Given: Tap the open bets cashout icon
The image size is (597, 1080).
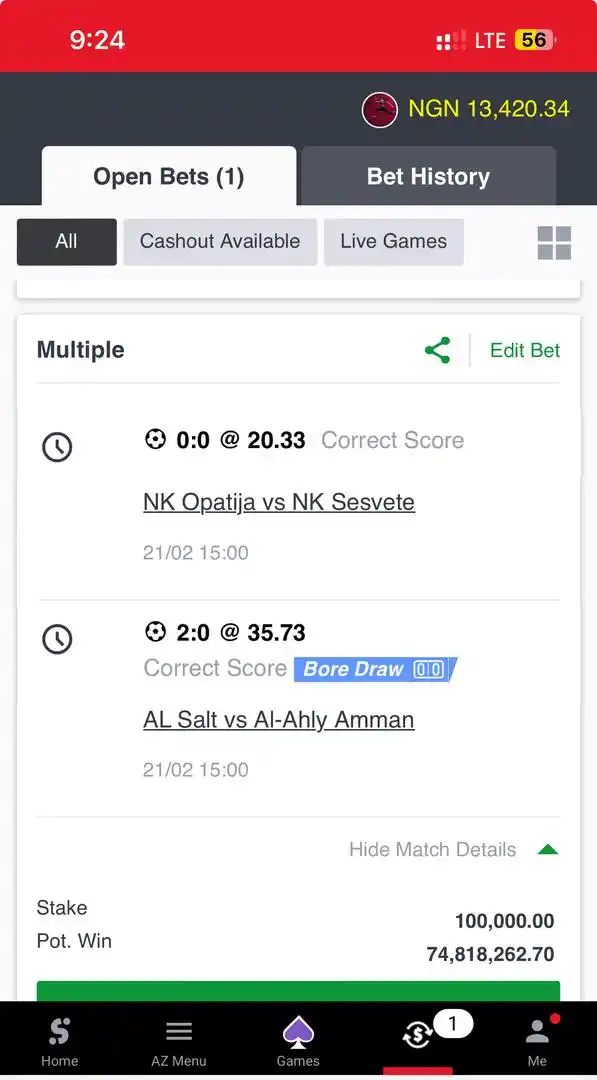Looking at the screenshot, I should click(x=417, y=1034).
